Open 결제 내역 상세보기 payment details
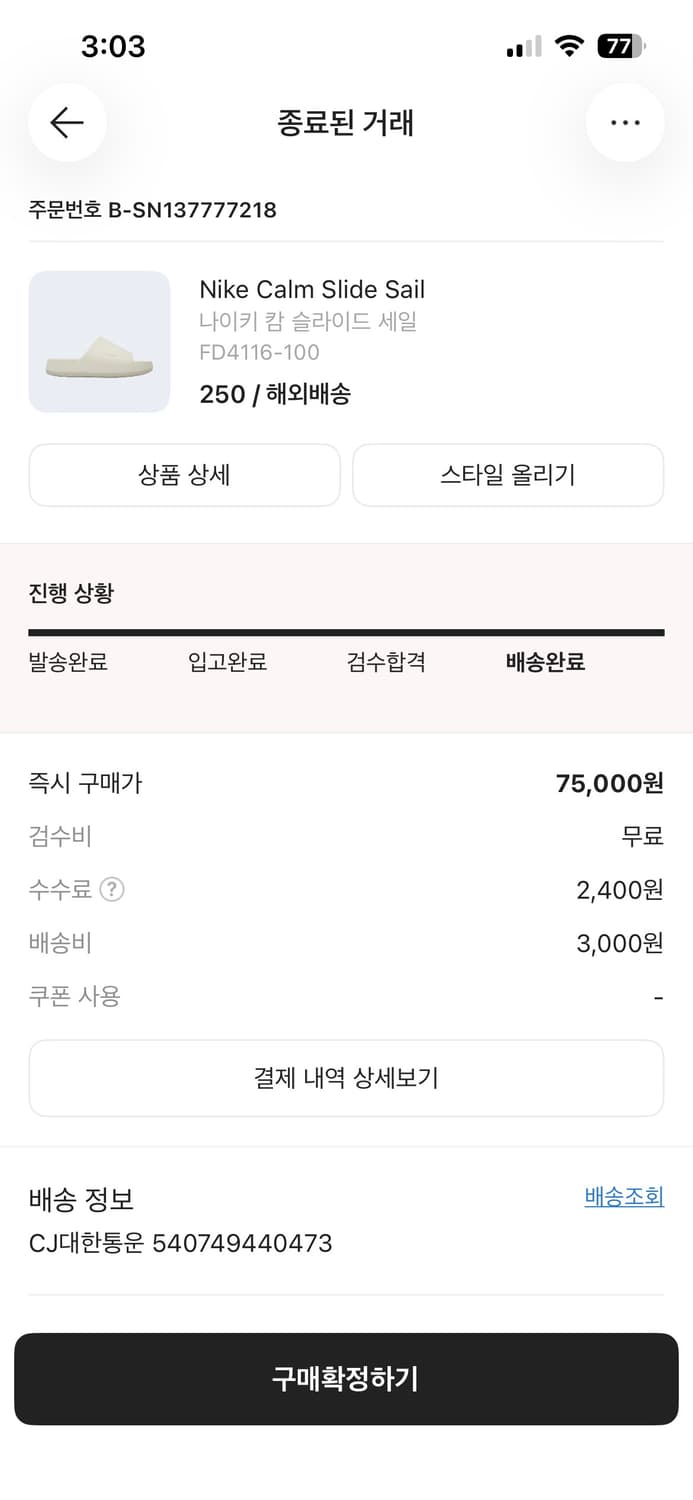 (x=346, y=1077)
